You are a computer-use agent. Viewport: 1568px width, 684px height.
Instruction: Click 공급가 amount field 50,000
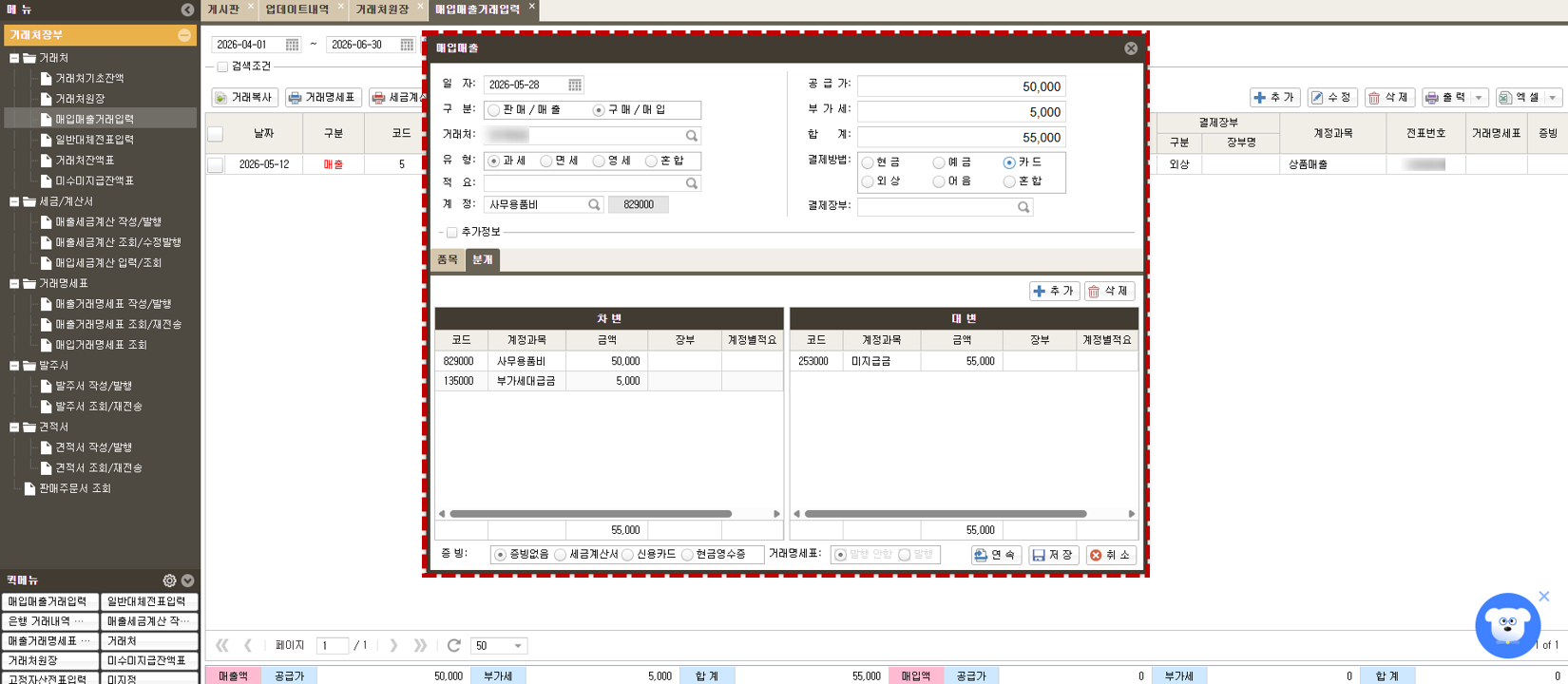[x=961, y=86]
